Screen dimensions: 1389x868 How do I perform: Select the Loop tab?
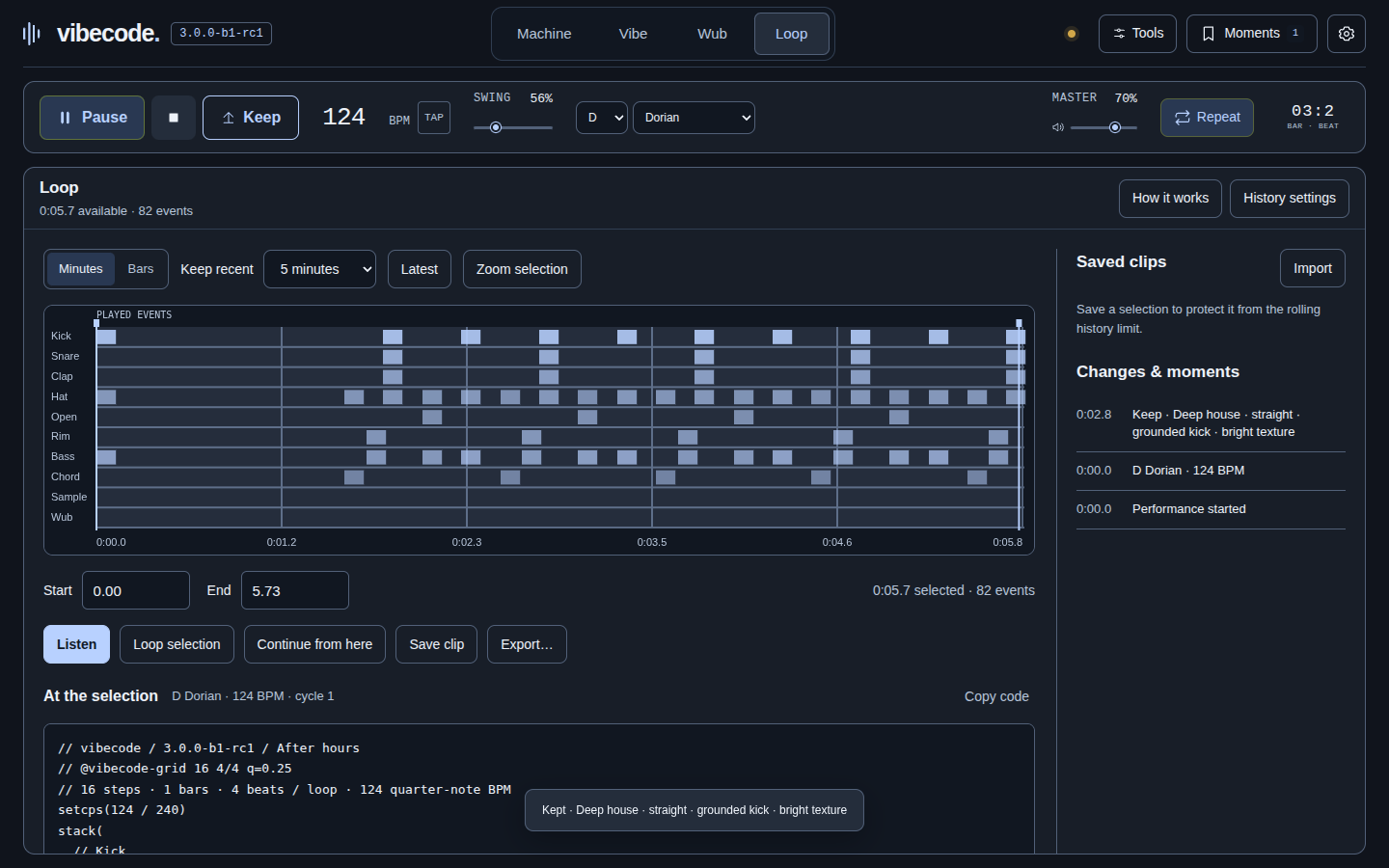791,34
